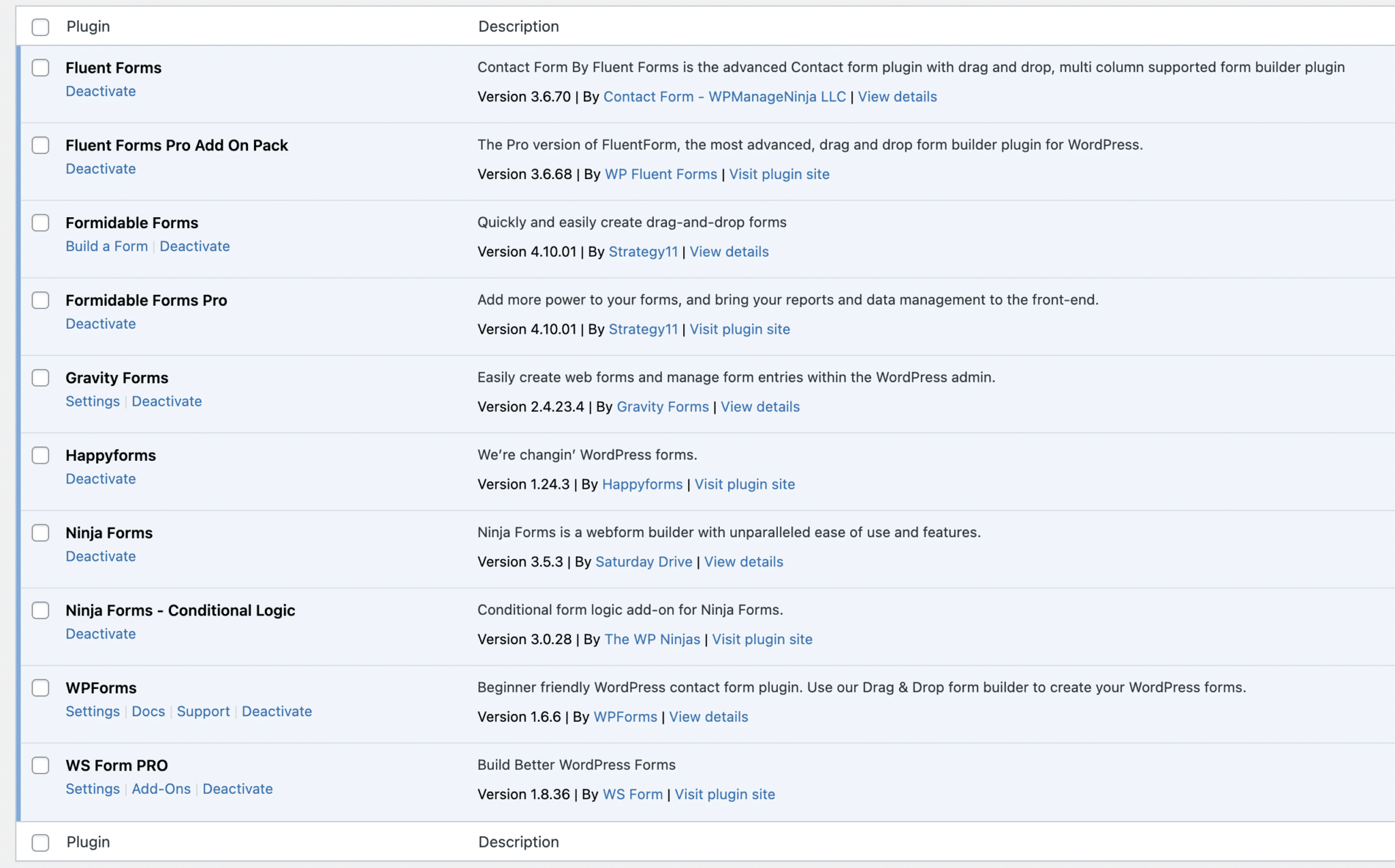
Task: Tick the Happyforms checkbox
Action: [x=40, y=455]
